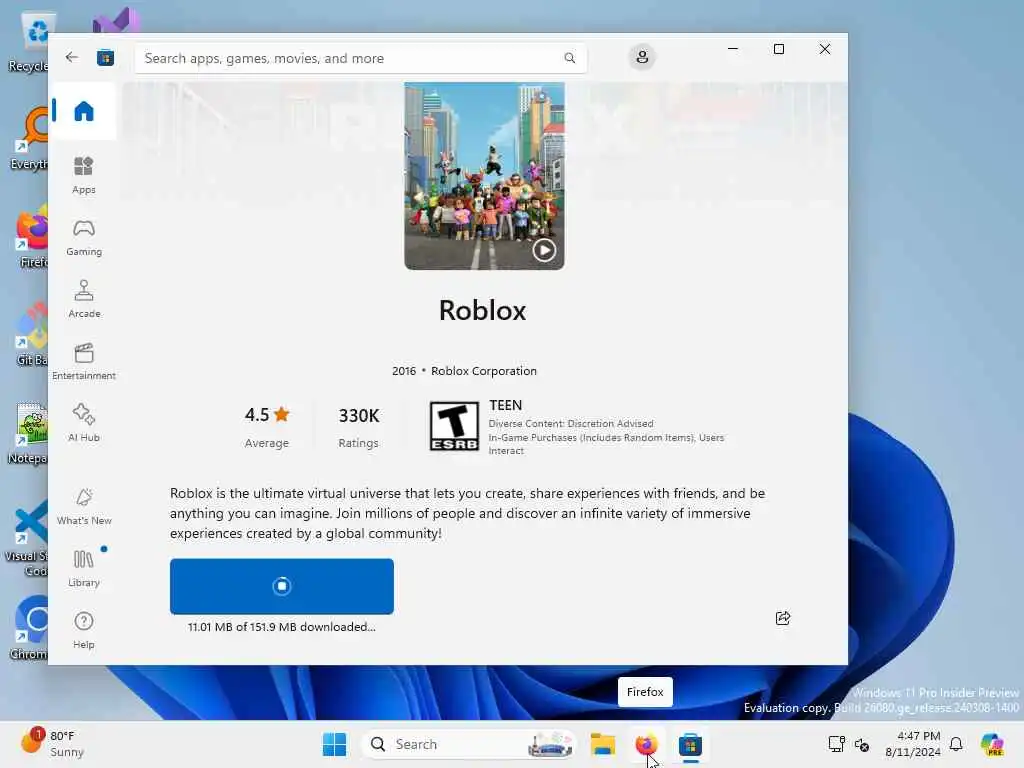Open the Windows Start menu
1024x768 pixels.
click(334, 744)
